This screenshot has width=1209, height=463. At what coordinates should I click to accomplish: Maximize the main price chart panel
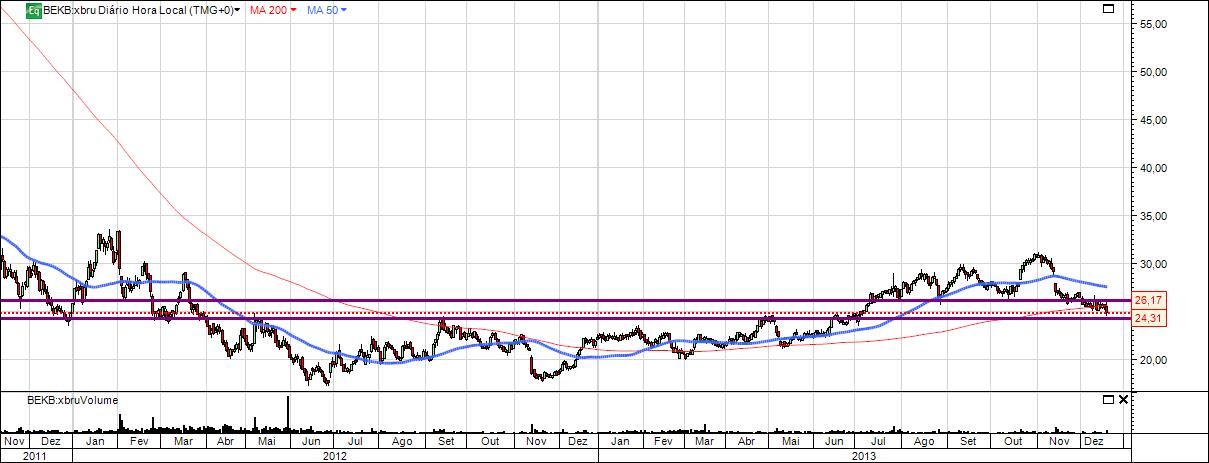point(1107,9)
